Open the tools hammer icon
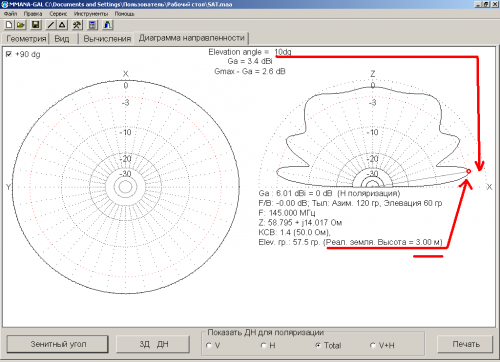500x362 pixels. coord(77,25)
